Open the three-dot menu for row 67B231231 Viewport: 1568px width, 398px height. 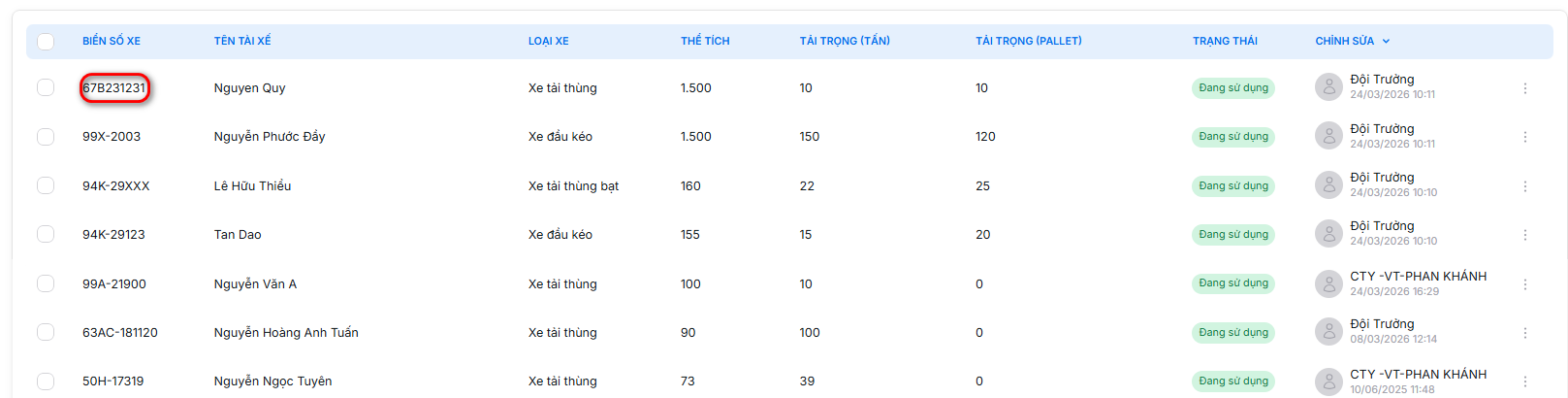[1524, 88]
